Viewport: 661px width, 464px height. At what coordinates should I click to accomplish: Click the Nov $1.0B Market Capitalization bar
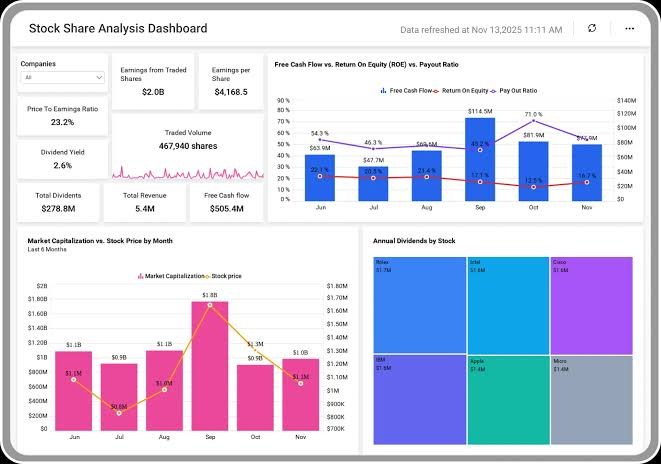[x=301, y=394]
